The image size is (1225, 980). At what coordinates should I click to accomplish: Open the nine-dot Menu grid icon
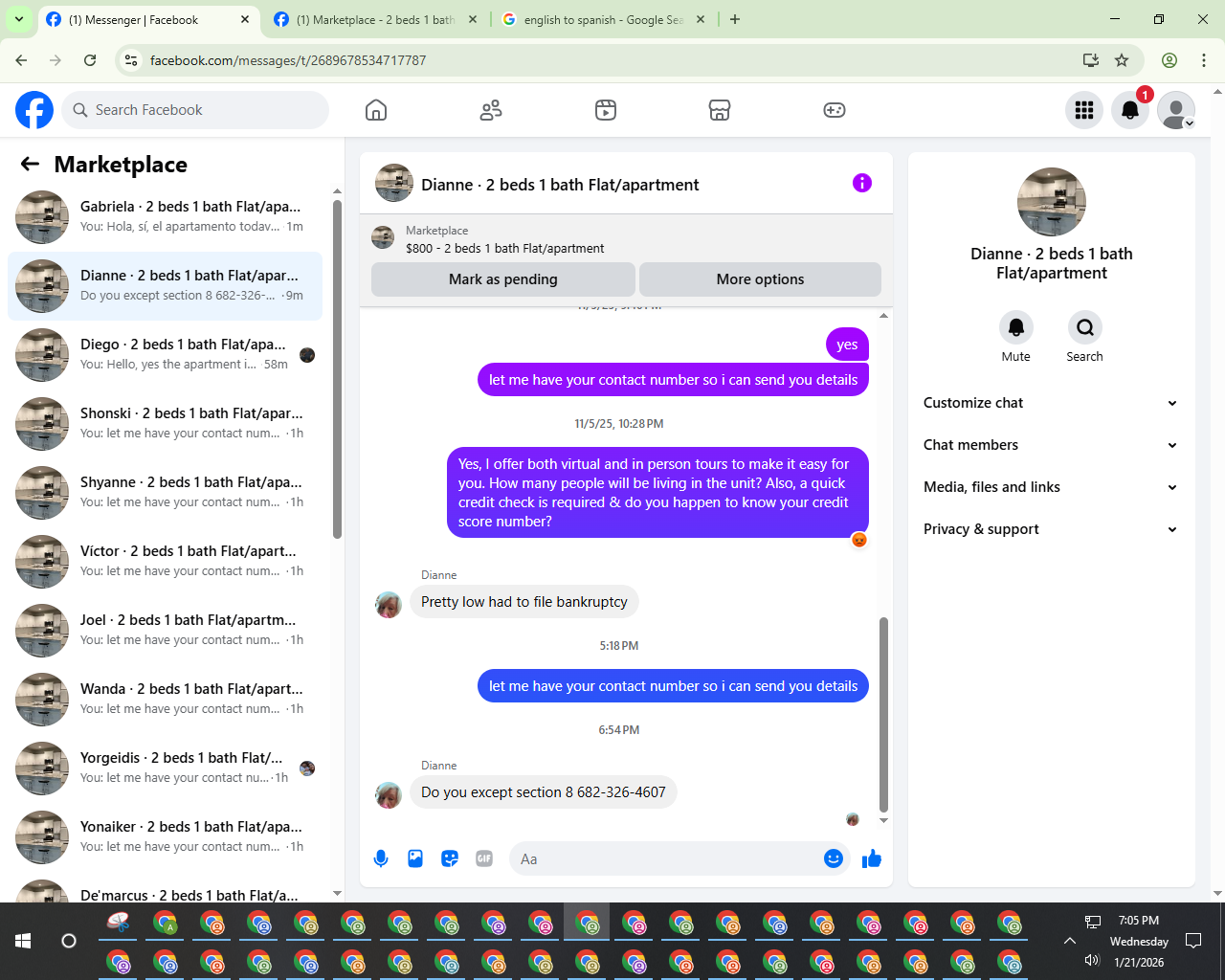tap(1084, 110)
